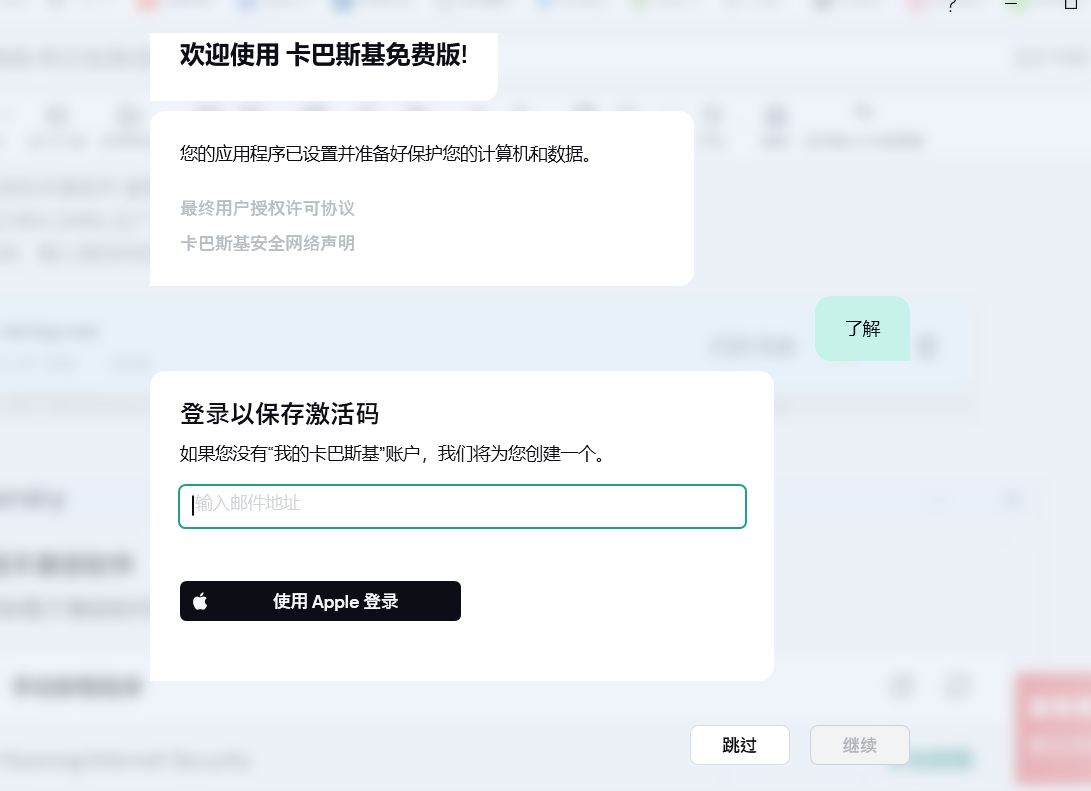The image size is (1091, 791).
Task: Click the teal button at the bottom right
Action: coord(930,759)
